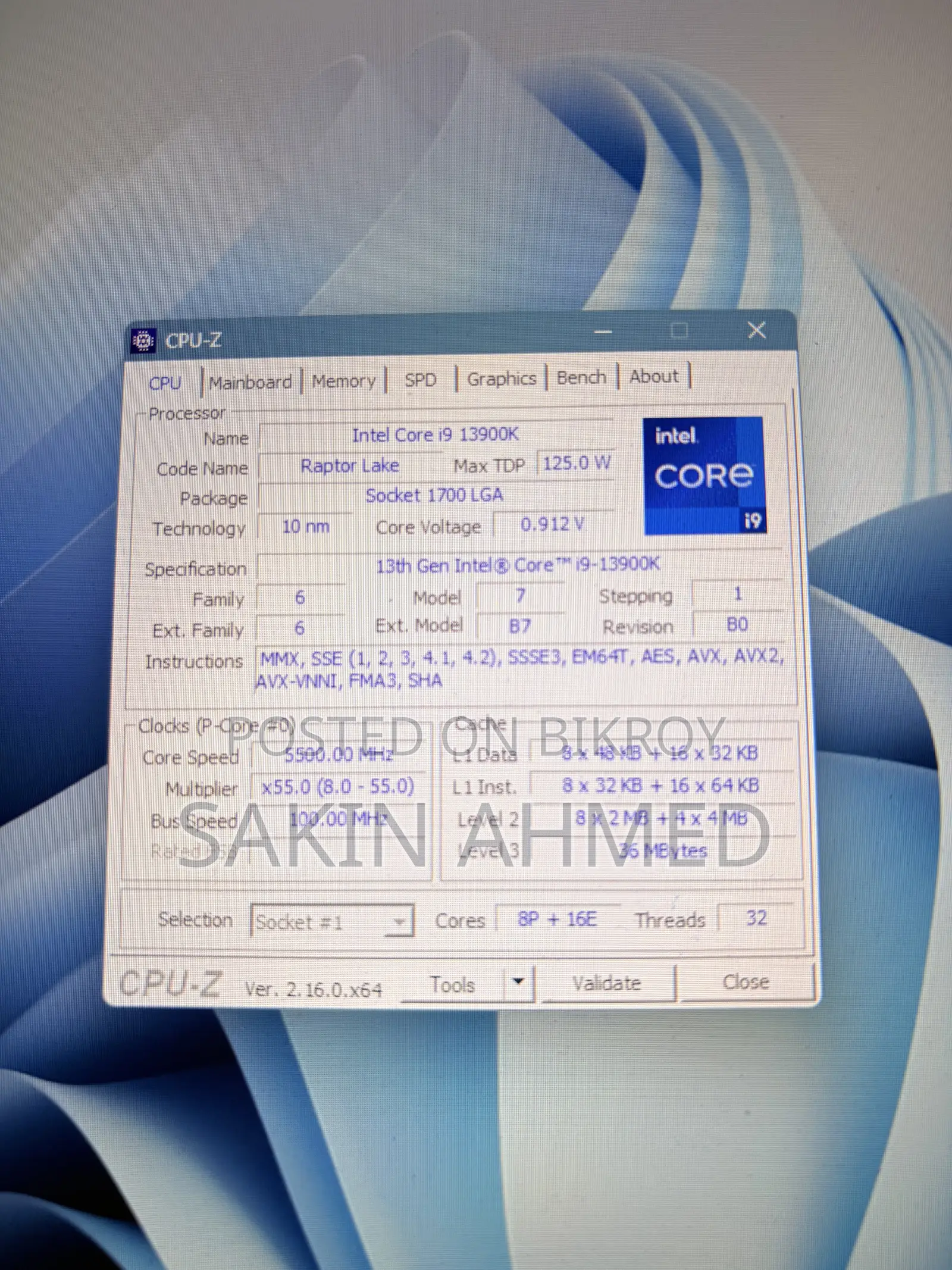
Task: Click the technology value '10 nm'
Action: click(x=306, y=527)
